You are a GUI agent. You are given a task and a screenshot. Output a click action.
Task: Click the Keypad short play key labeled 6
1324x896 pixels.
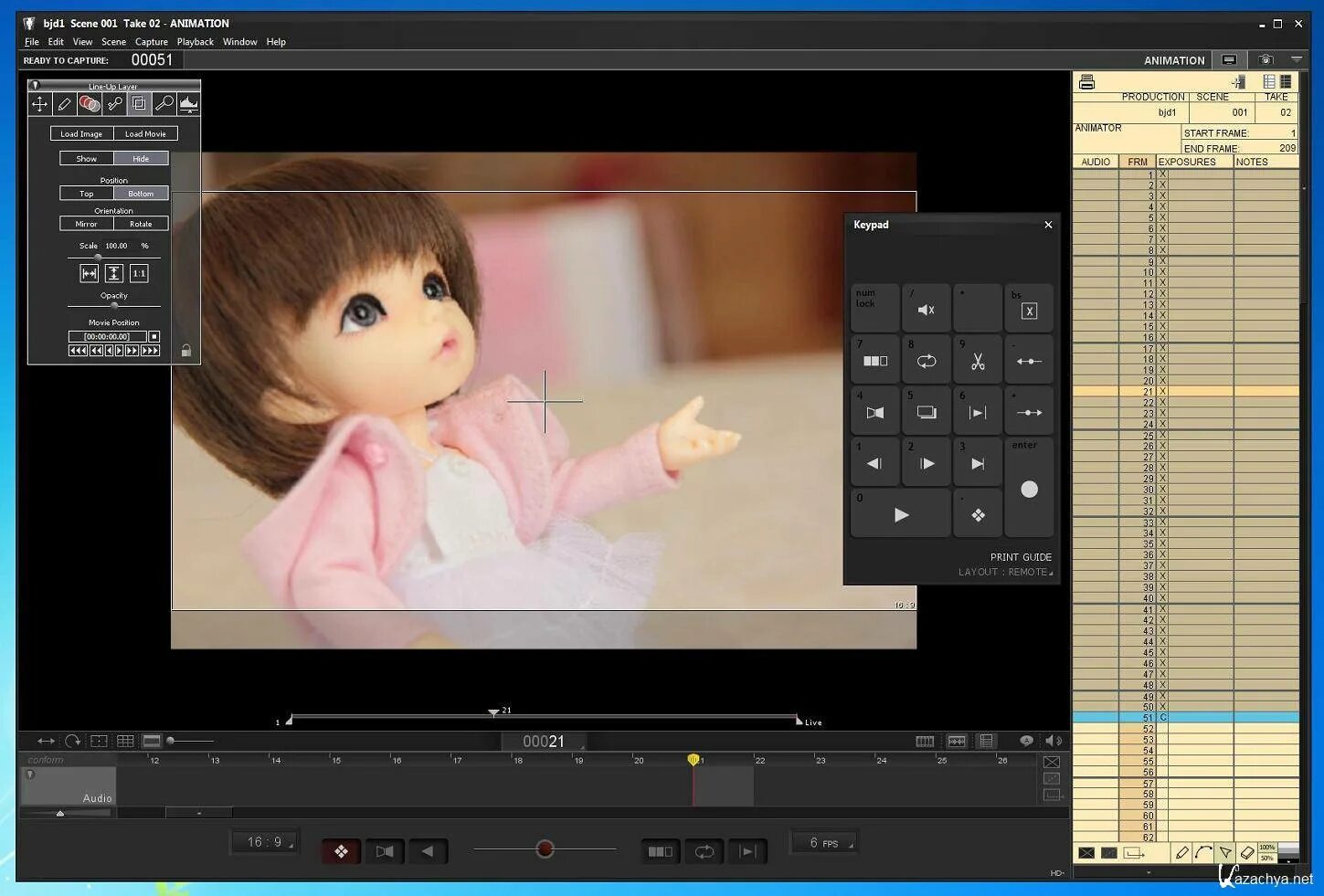pos(978,411)
